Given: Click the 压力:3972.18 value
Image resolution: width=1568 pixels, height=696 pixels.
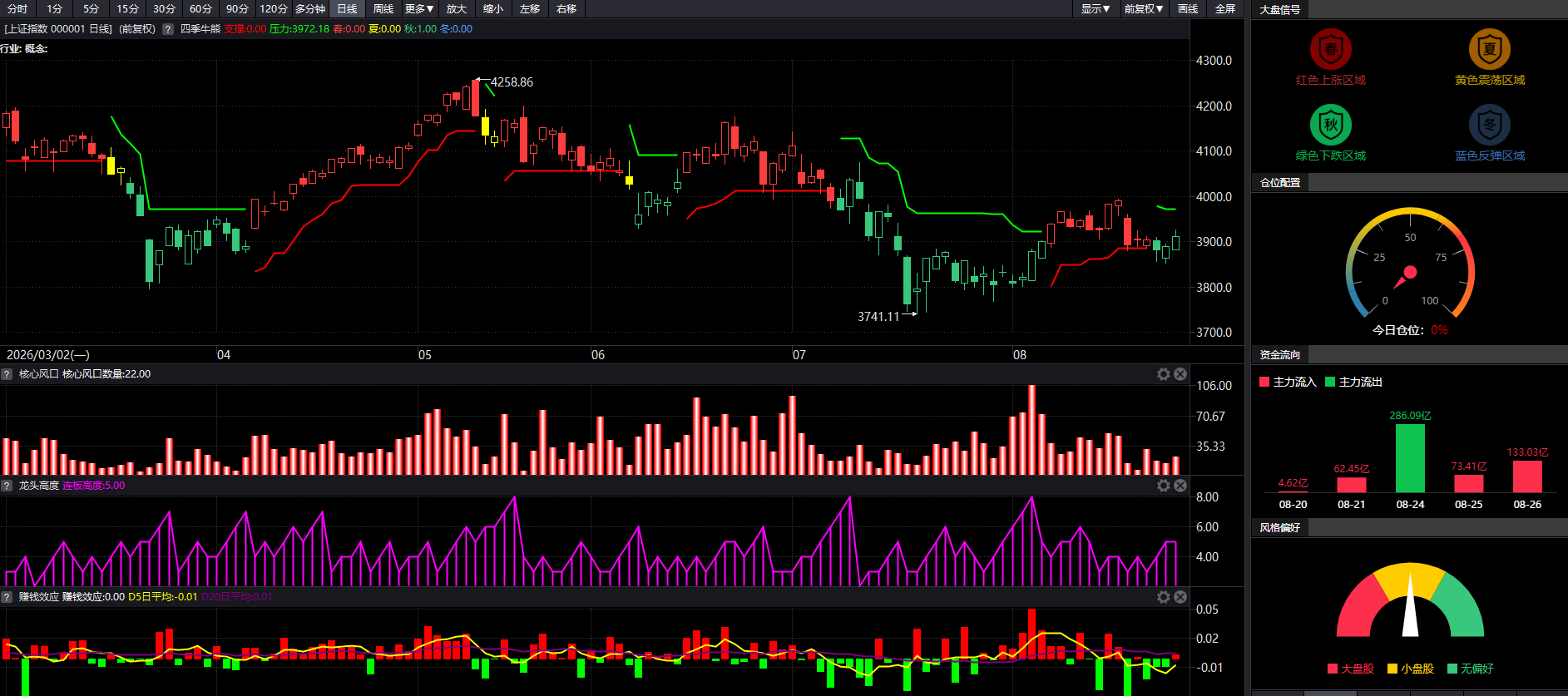Looking at the screenshot, I should click(x=299, y=29).
